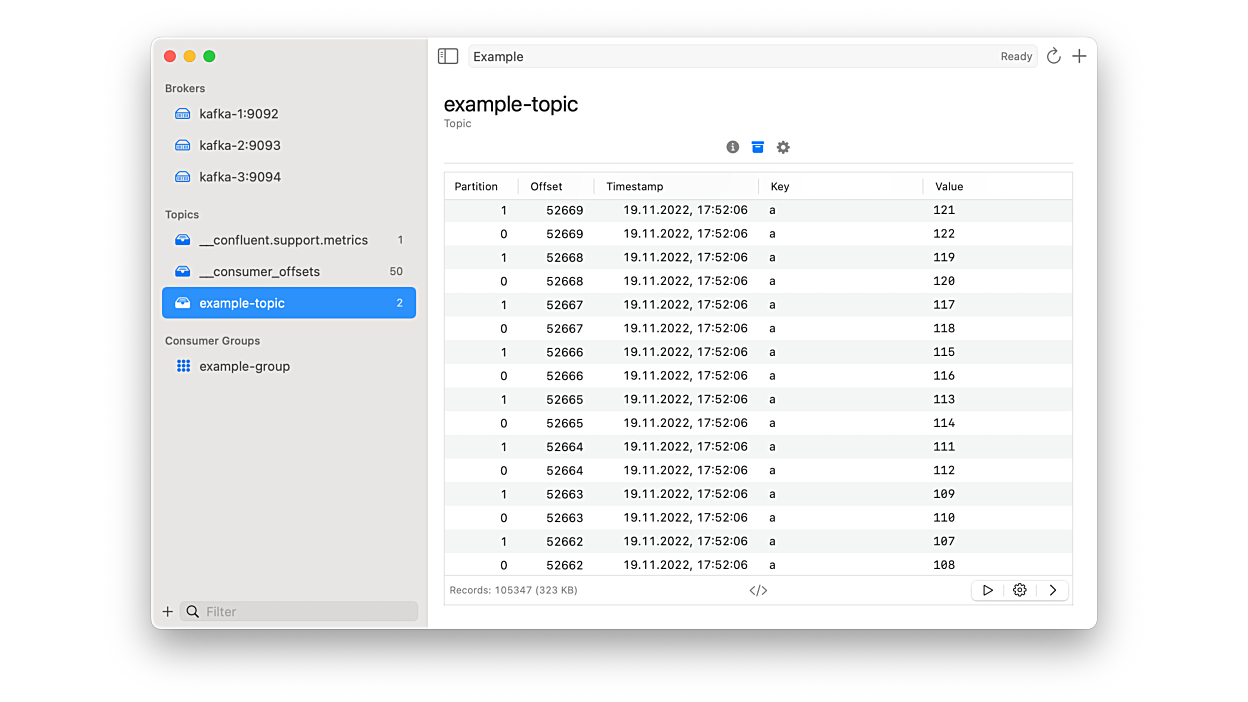
Task: Click the Filter search field
Action: coord(299,611)
